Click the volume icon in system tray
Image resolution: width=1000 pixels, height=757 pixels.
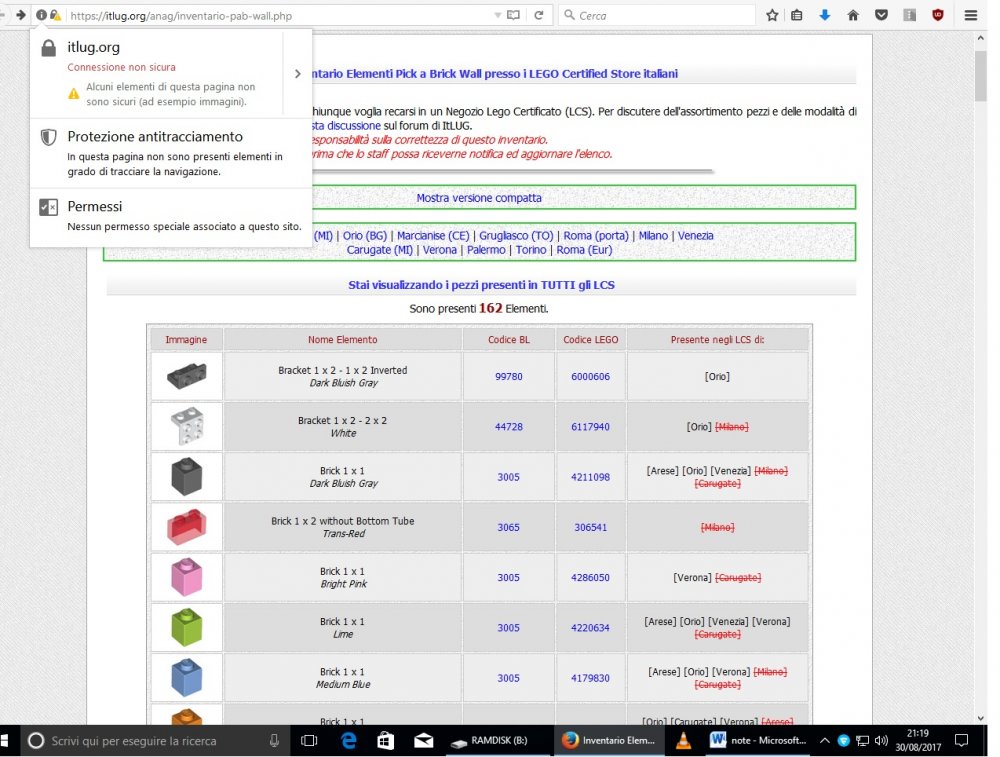click(881, 740)
